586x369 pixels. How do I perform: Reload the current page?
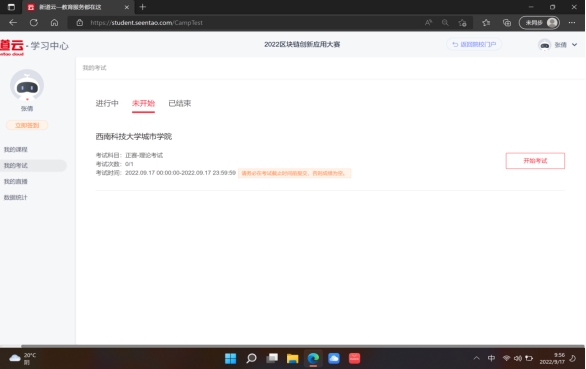[x=34, y=22]
